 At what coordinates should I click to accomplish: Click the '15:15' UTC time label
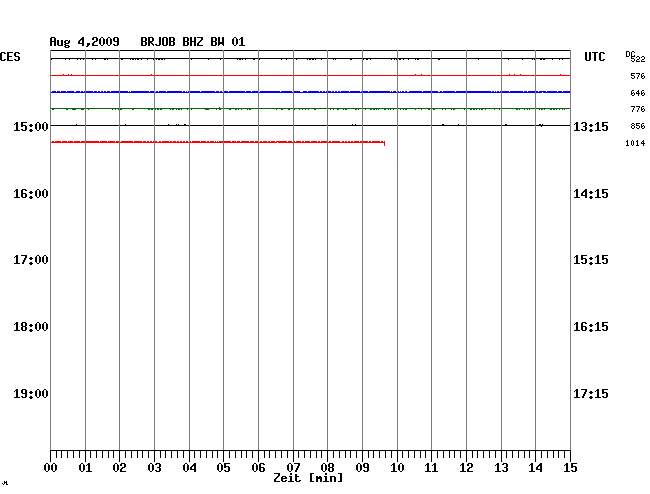(x=591, y=260)
